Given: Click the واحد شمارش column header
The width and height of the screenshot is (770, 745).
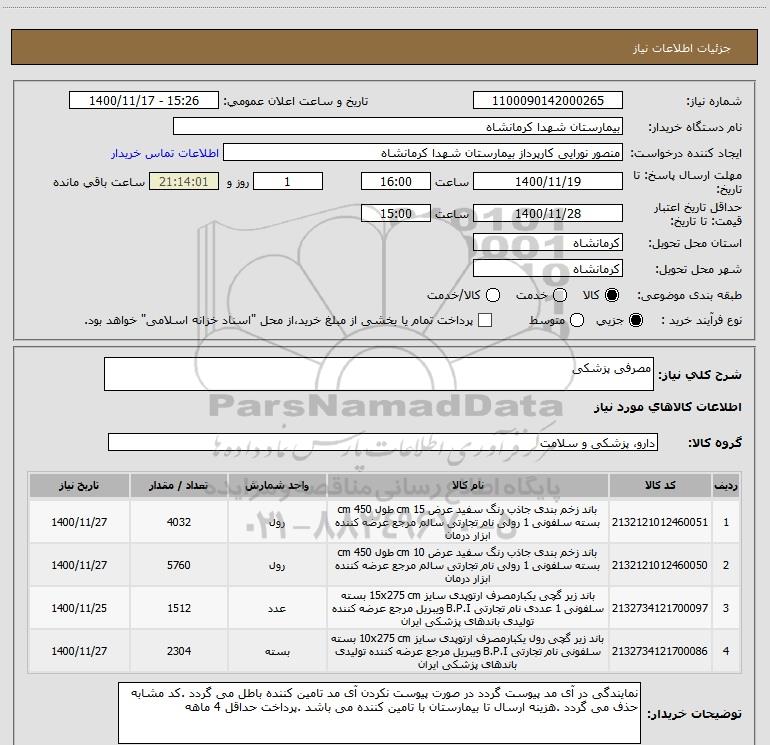Looking at the screenshot, I should [277, 486].
